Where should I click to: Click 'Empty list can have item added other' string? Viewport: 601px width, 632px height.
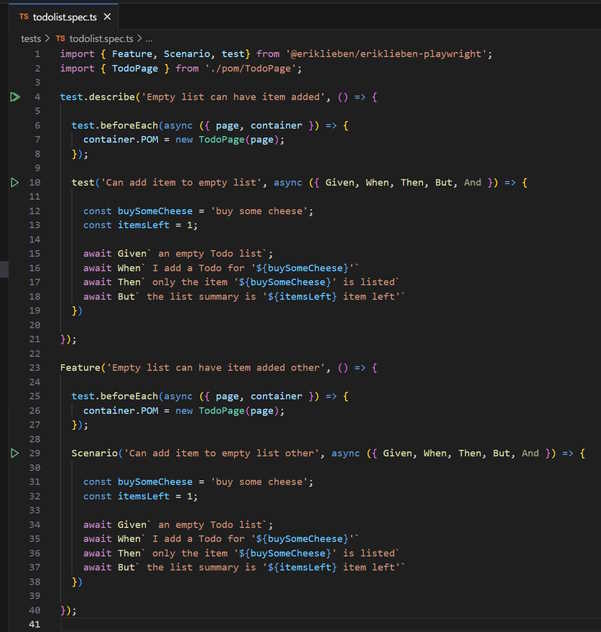(x=216, y=368)
